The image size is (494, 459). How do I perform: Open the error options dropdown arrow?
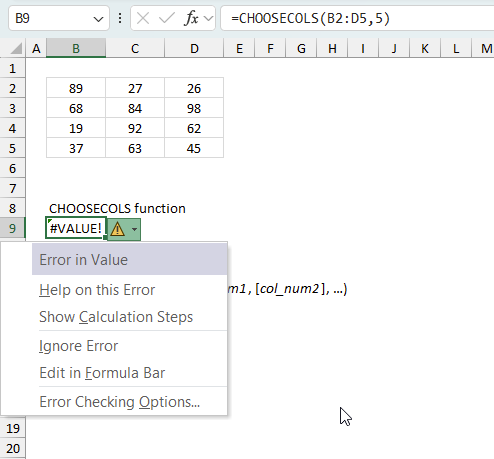point(134,229)
